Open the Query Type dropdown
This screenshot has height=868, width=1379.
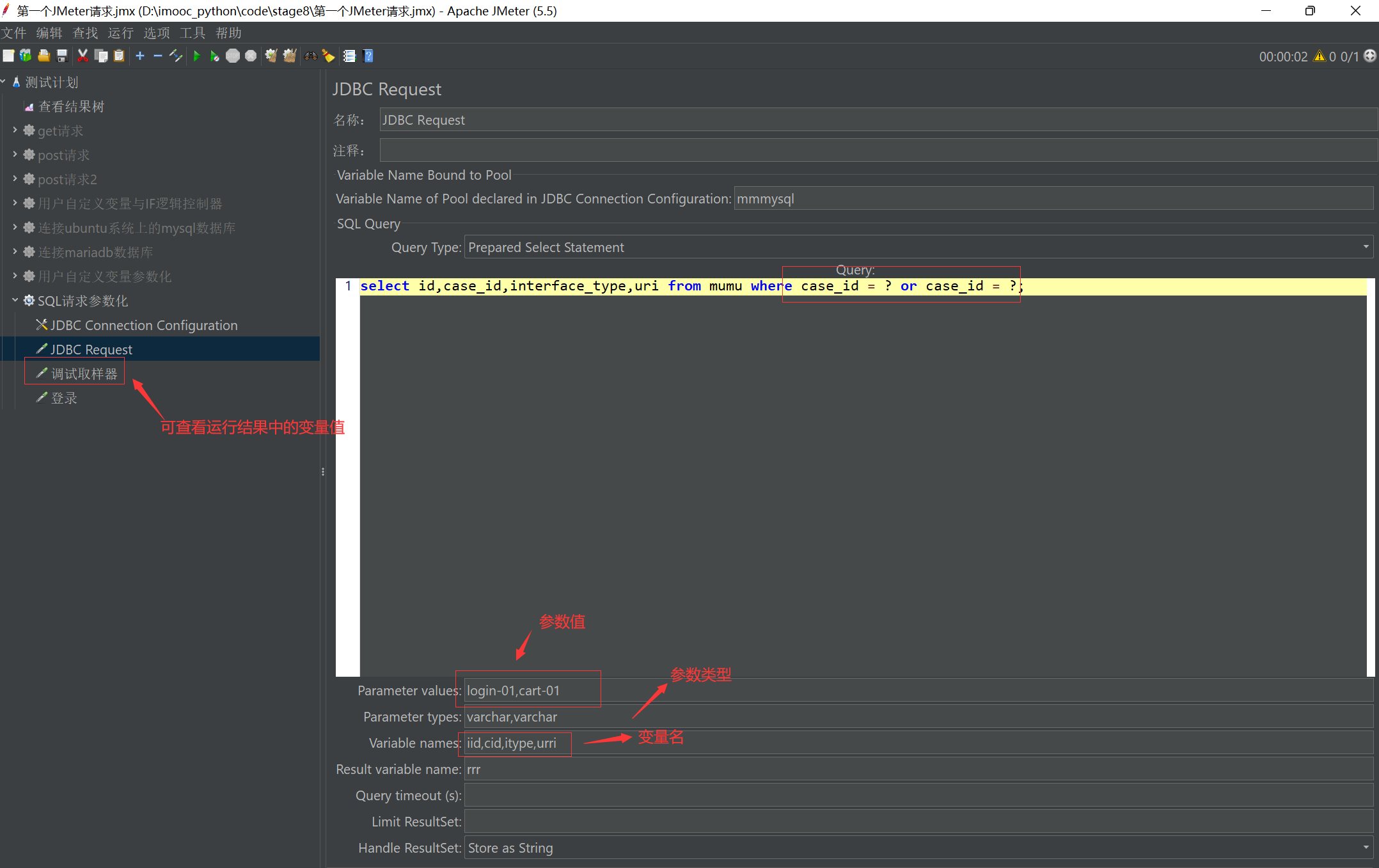coord(1366,247)
